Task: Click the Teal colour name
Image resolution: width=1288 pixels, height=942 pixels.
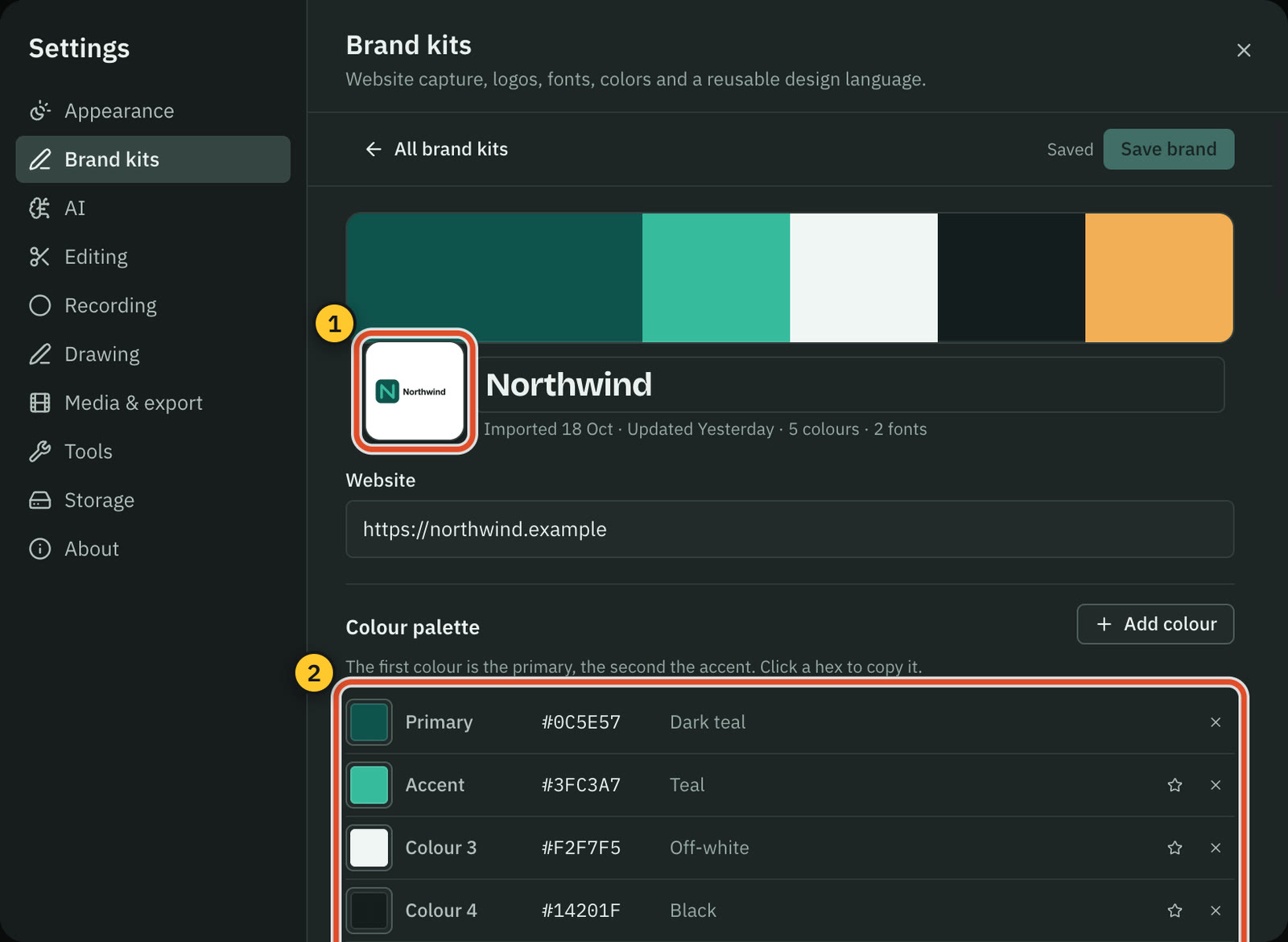Action: (687, 785)
